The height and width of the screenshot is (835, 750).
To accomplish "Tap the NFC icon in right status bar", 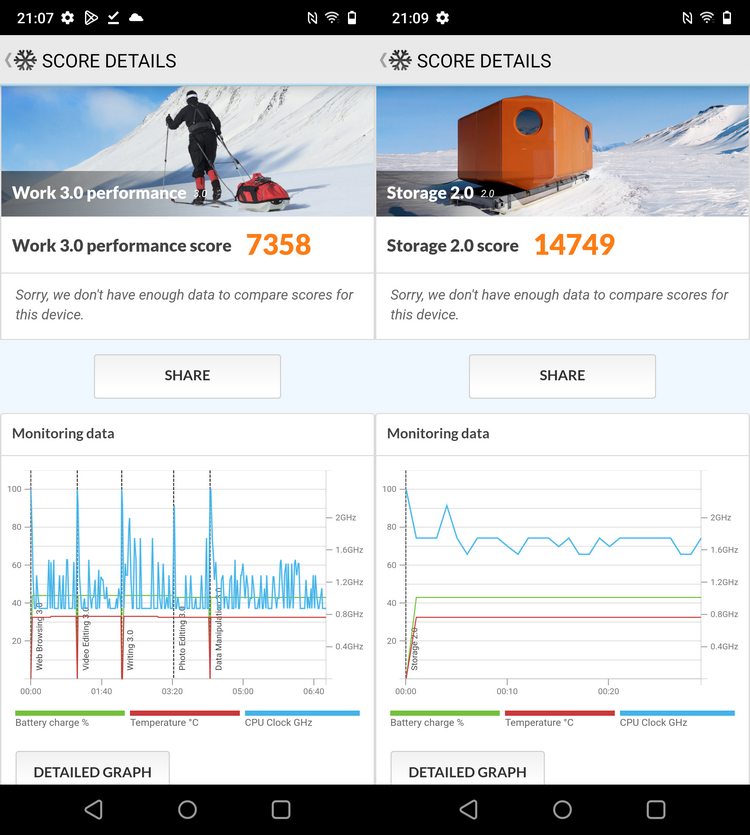I will (687, 18).
